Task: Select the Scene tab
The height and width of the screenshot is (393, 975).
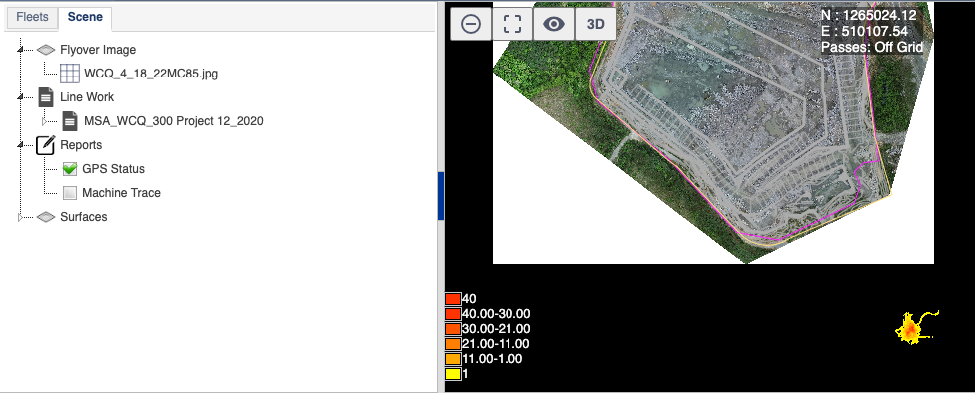Action: [x=85, y=17]
